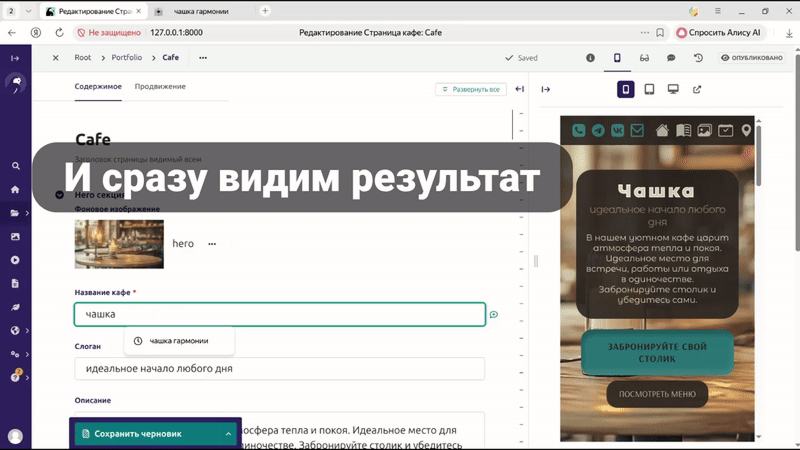Screen dimensions: 800x450
Task: Go to dashboard via sidebar home icon
Action: tap(15, 189)
